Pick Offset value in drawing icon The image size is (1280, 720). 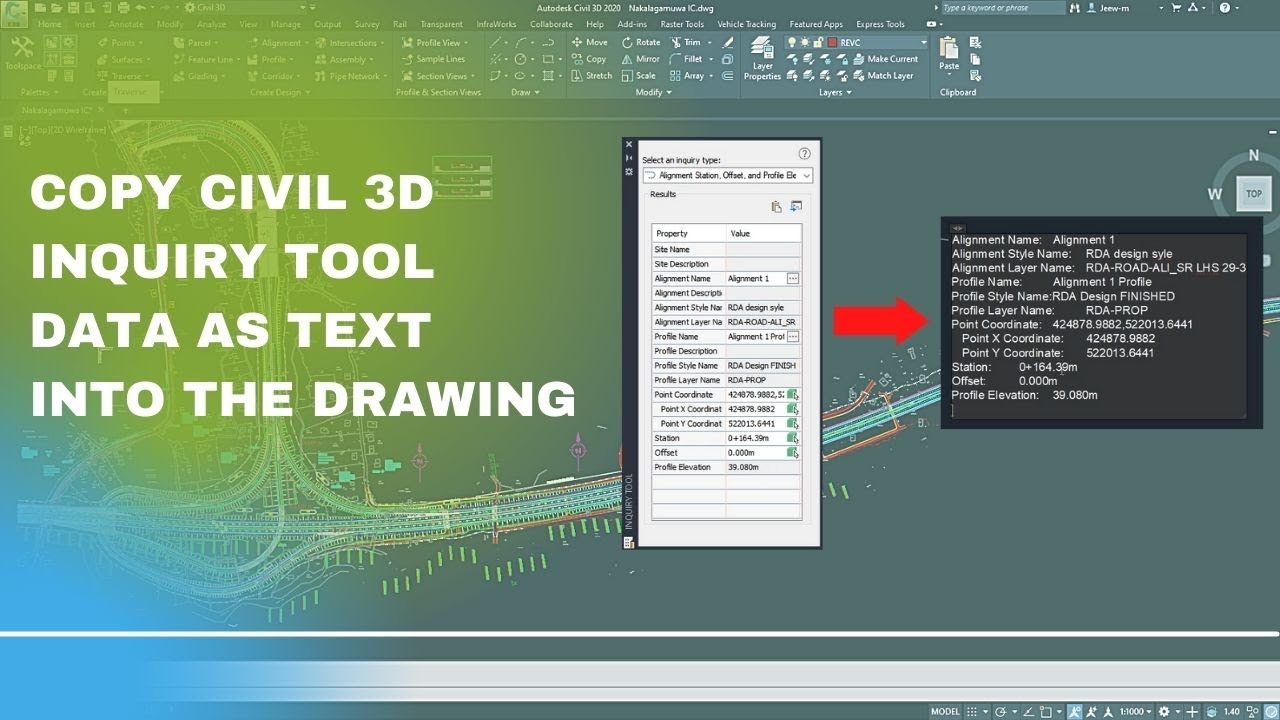click(793, 453)
